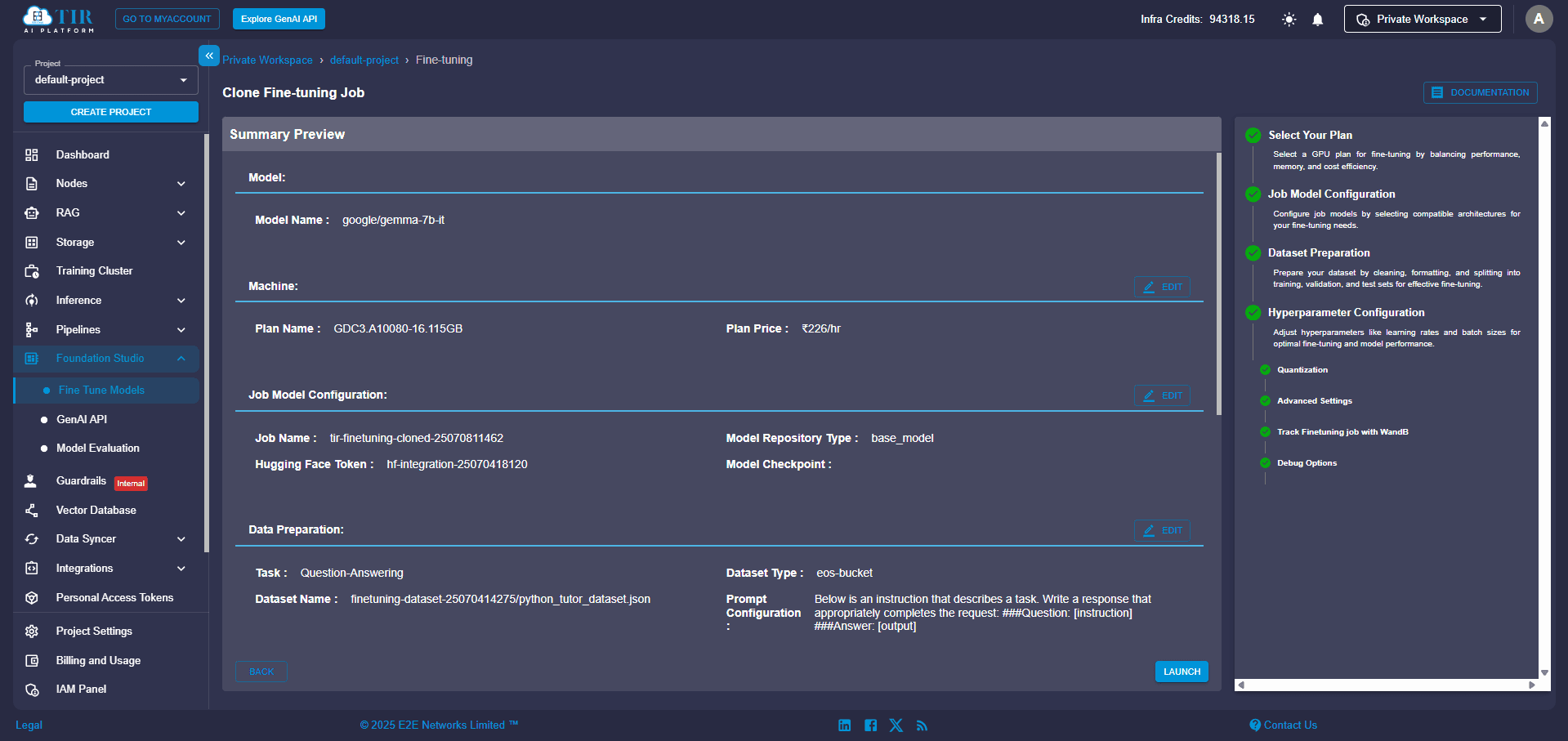1568x741 pixels.
Task: Select Fine Tune Models menu item
Action: point(106,391)
